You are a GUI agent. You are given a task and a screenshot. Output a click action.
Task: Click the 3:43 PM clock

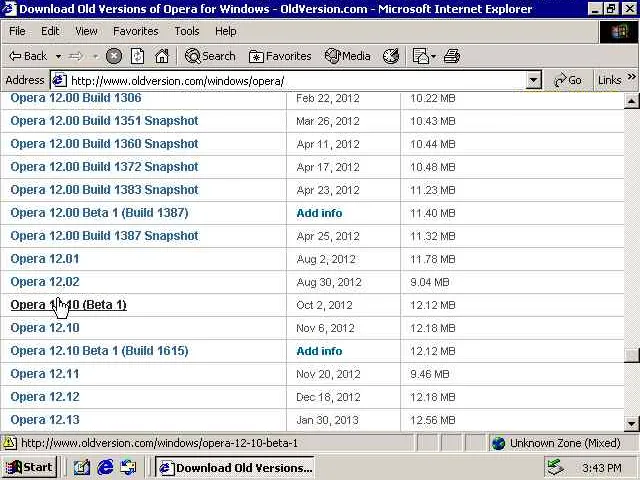click(602, 468)
